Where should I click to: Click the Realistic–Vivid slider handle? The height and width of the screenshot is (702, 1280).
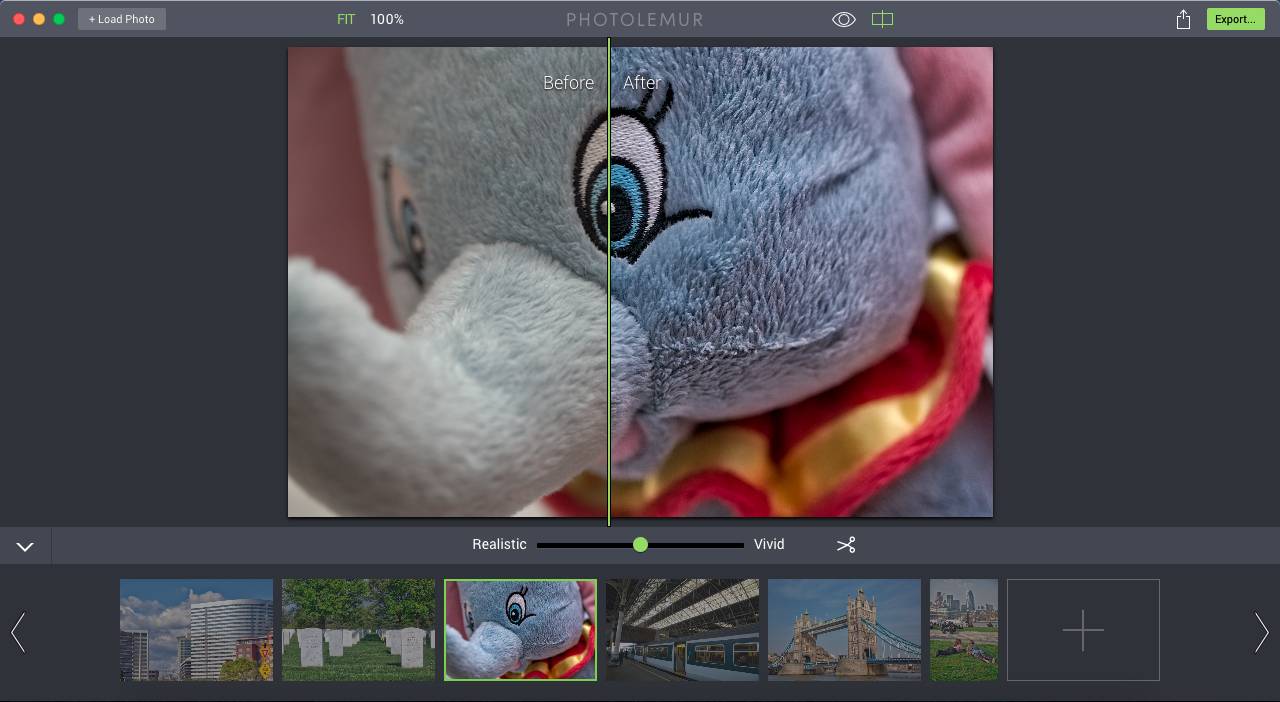(640, 545)
